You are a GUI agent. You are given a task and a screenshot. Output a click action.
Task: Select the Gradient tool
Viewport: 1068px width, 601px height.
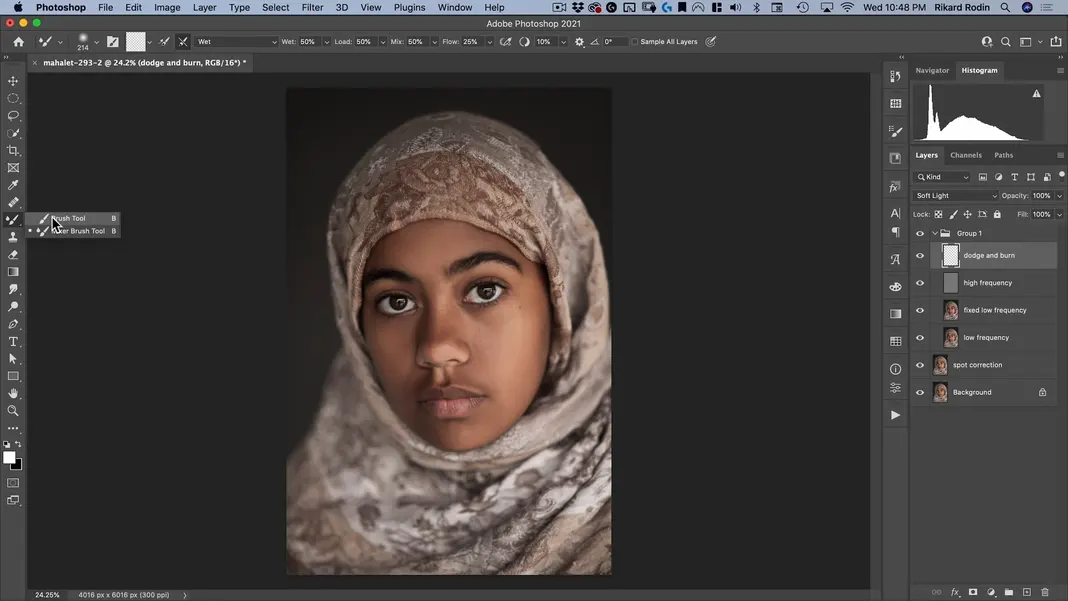pos(13,272)
